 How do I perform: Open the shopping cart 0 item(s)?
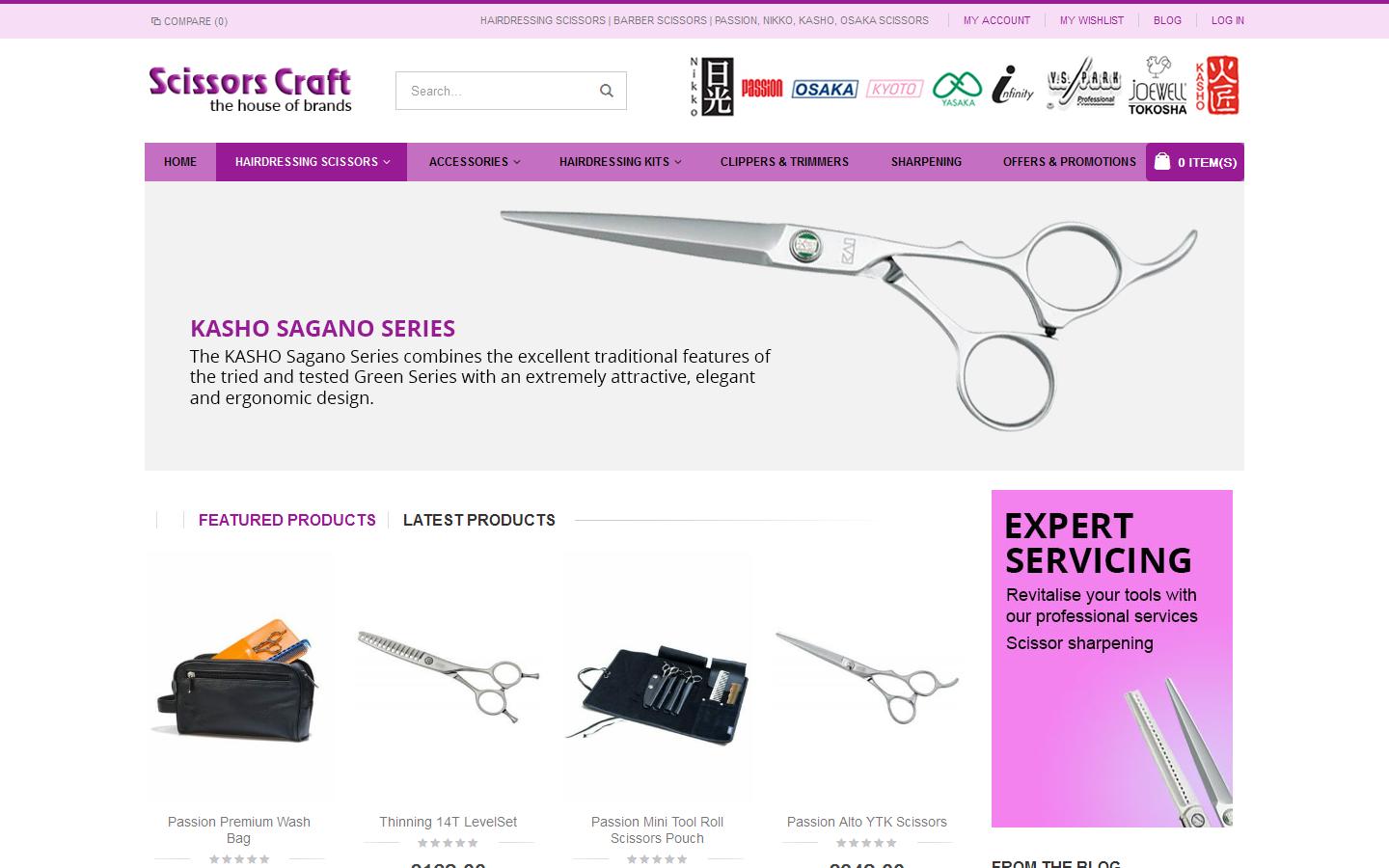coord(1195,162)
